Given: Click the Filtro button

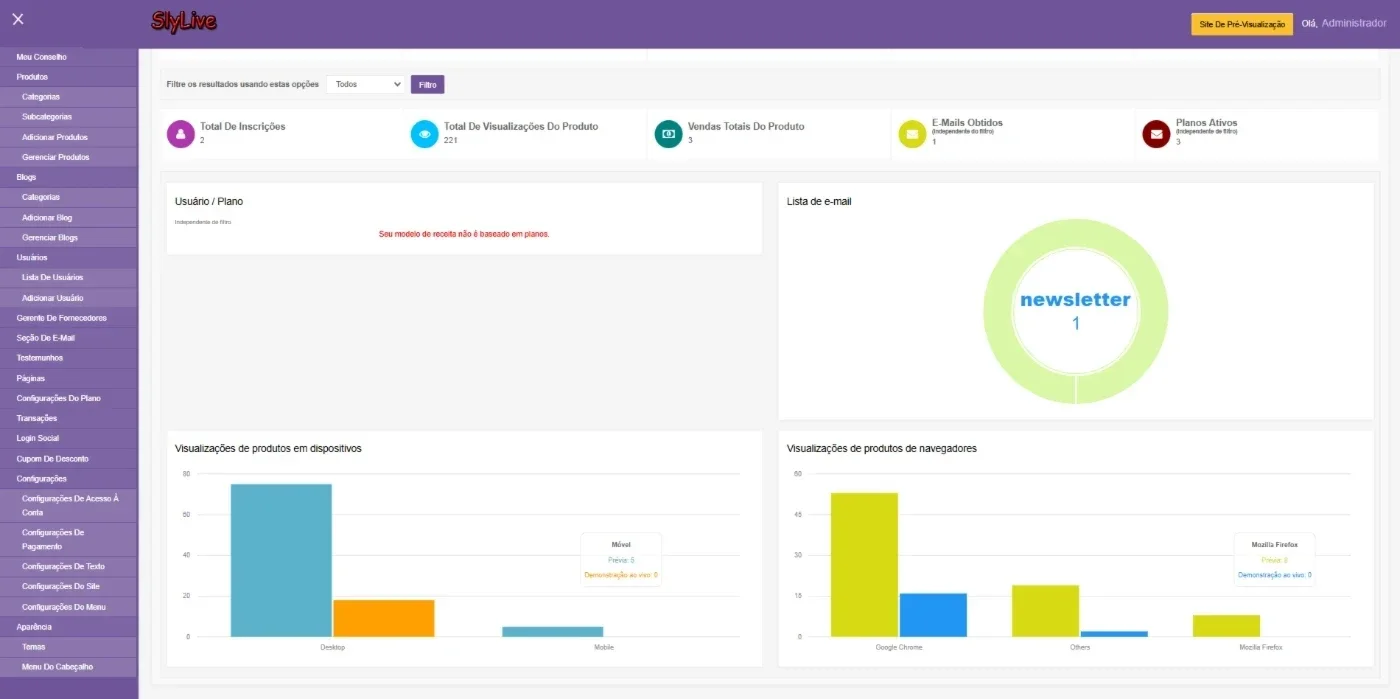Looking at the screenshot, I should coord(427,84).
